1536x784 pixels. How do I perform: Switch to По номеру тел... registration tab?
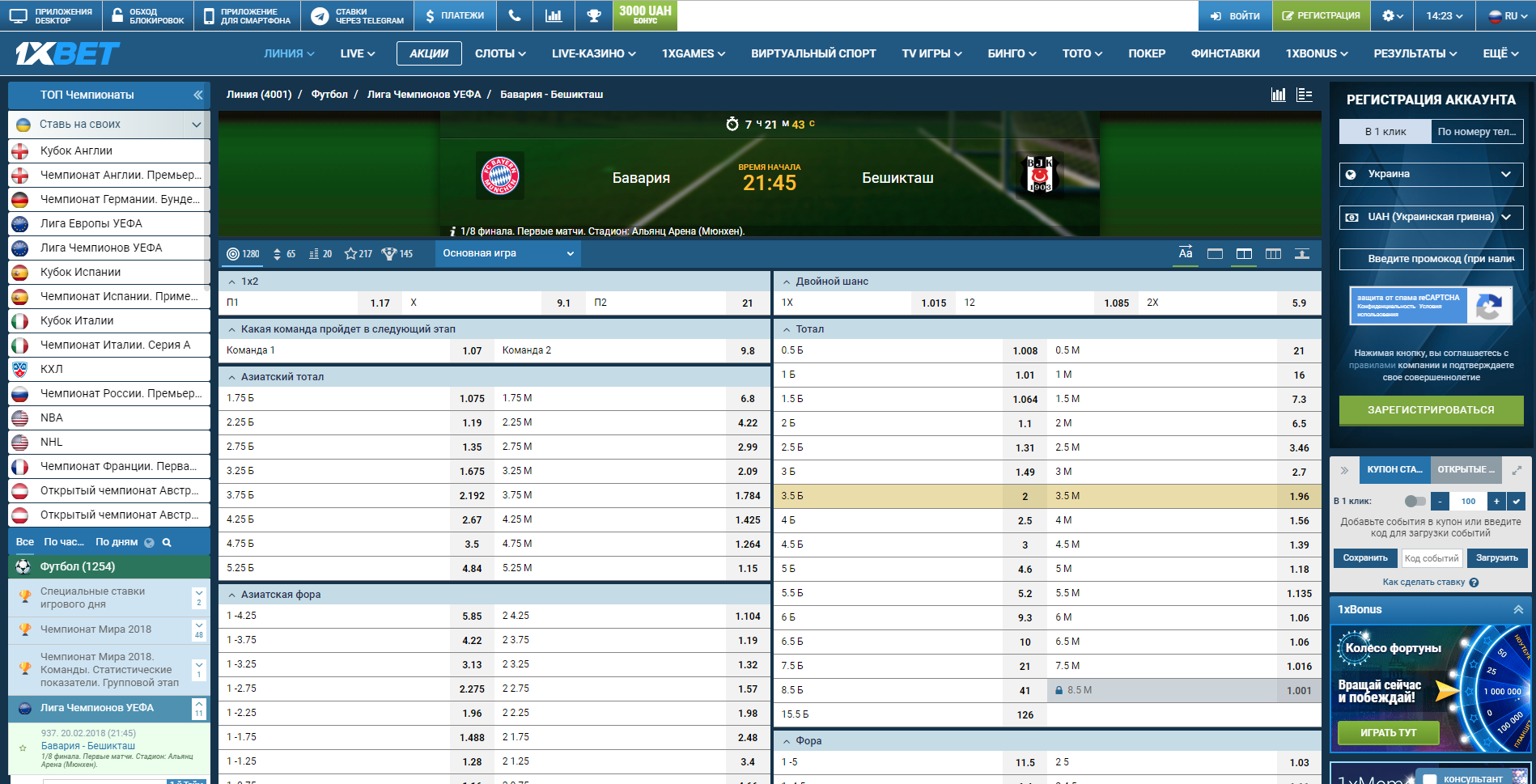[1478, 131]
